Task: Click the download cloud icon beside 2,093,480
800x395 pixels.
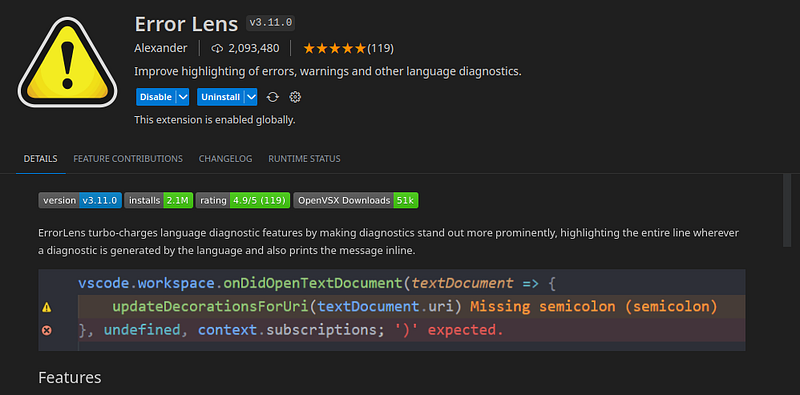Action: pos(217,48)
